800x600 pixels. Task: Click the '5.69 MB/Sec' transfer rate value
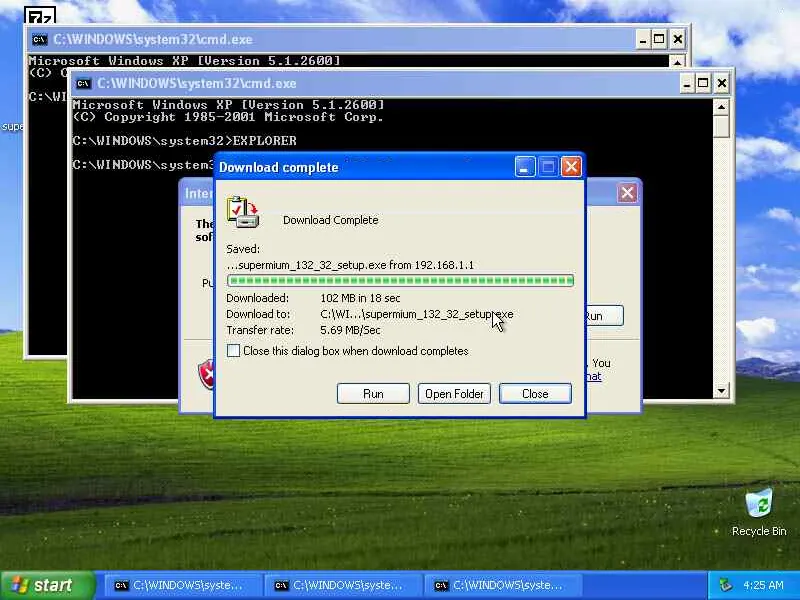tap(350, 330)
